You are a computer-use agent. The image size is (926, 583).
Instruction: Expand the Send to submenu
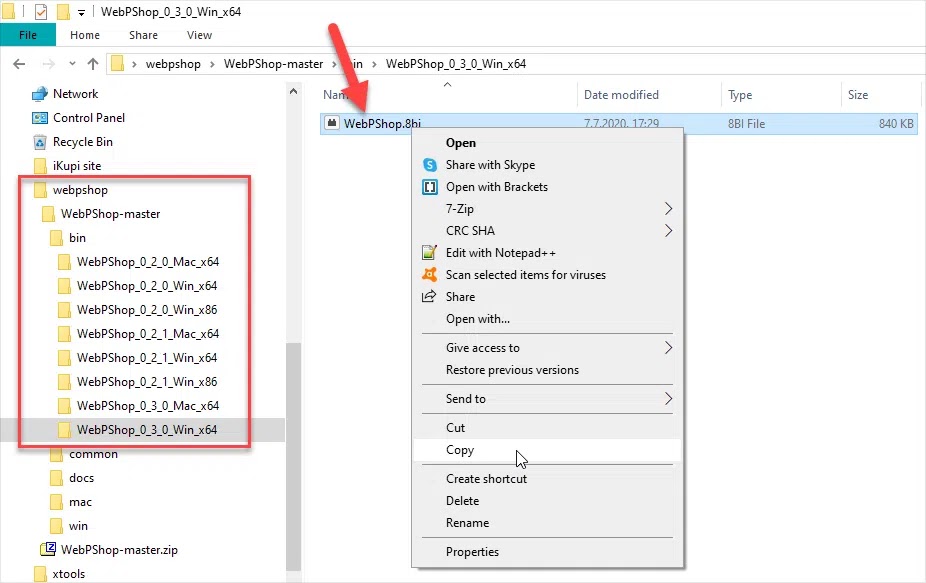(x=668, y=399)
